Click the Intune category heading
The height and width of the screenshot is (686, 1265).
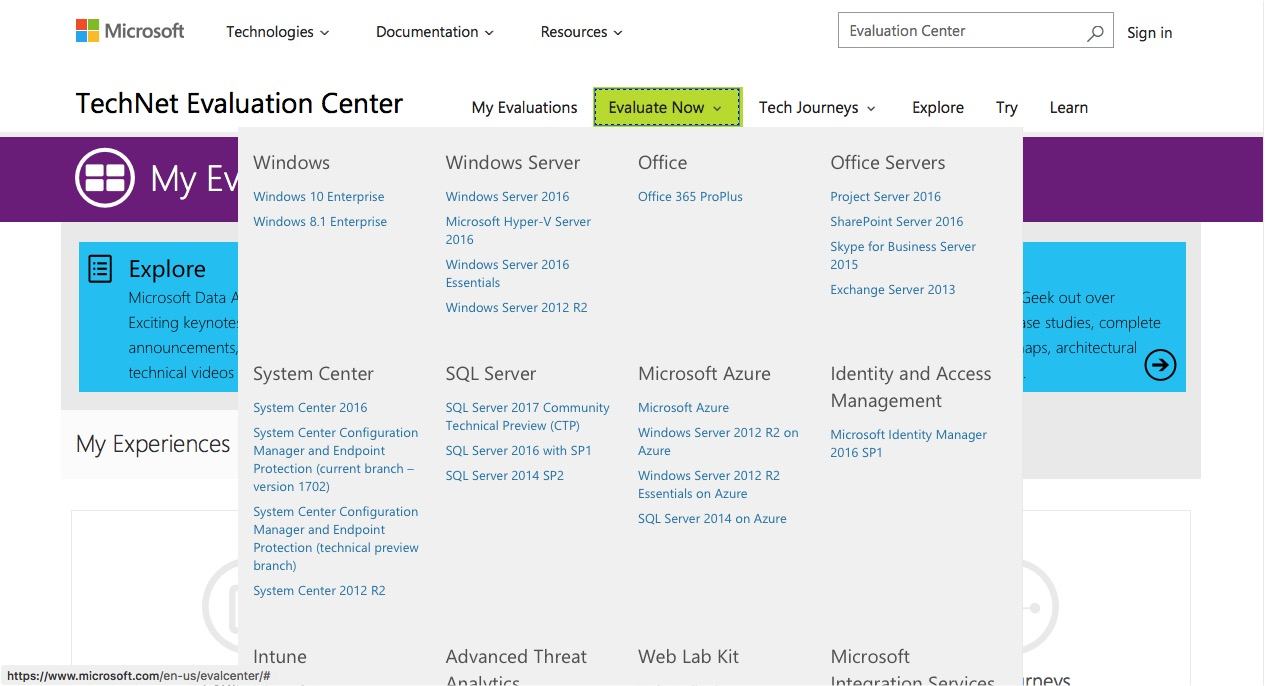click(280, 657)
